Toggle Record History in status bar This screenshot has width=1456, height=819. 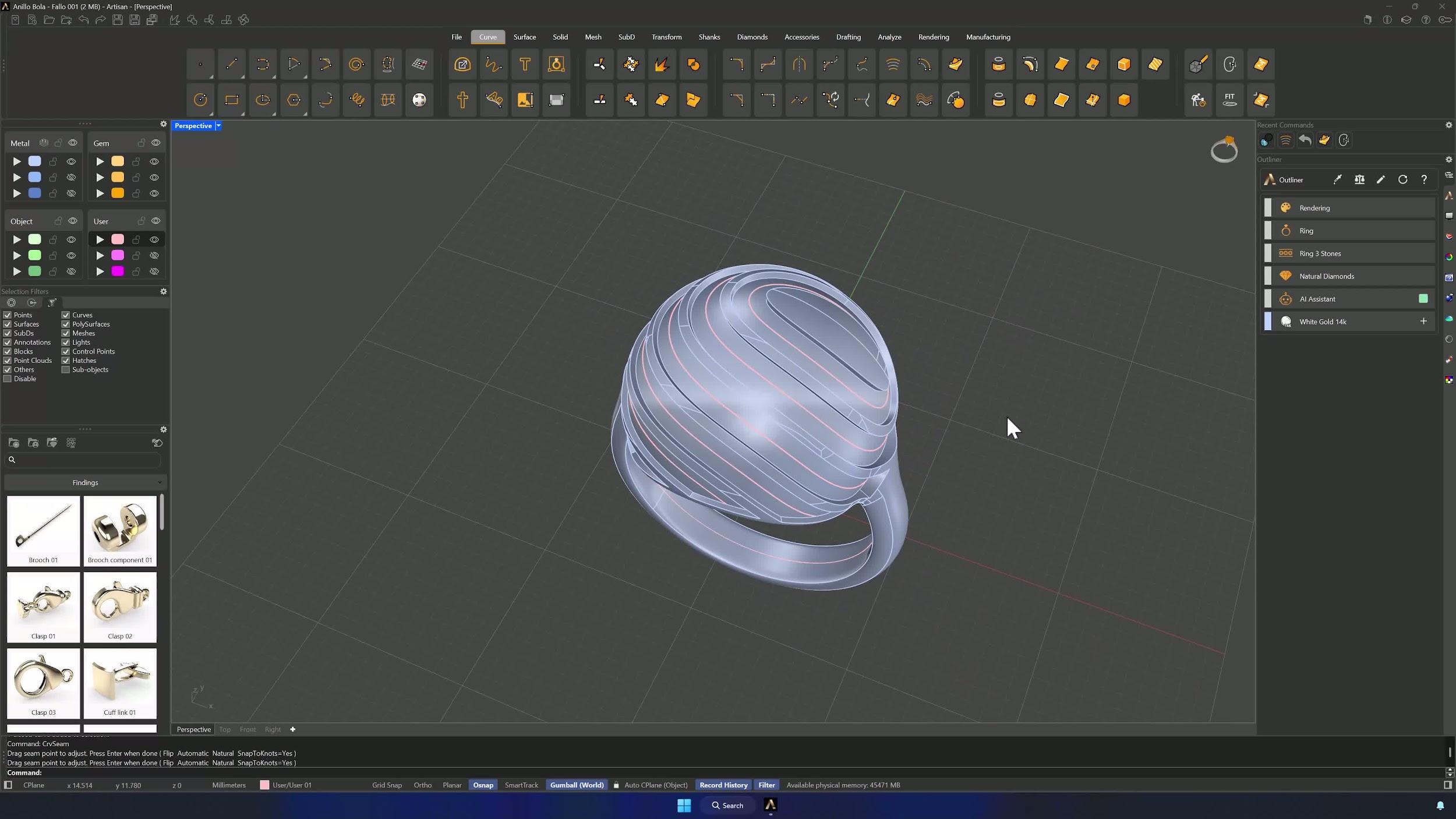pyautogui.click(x=723, y=785)
